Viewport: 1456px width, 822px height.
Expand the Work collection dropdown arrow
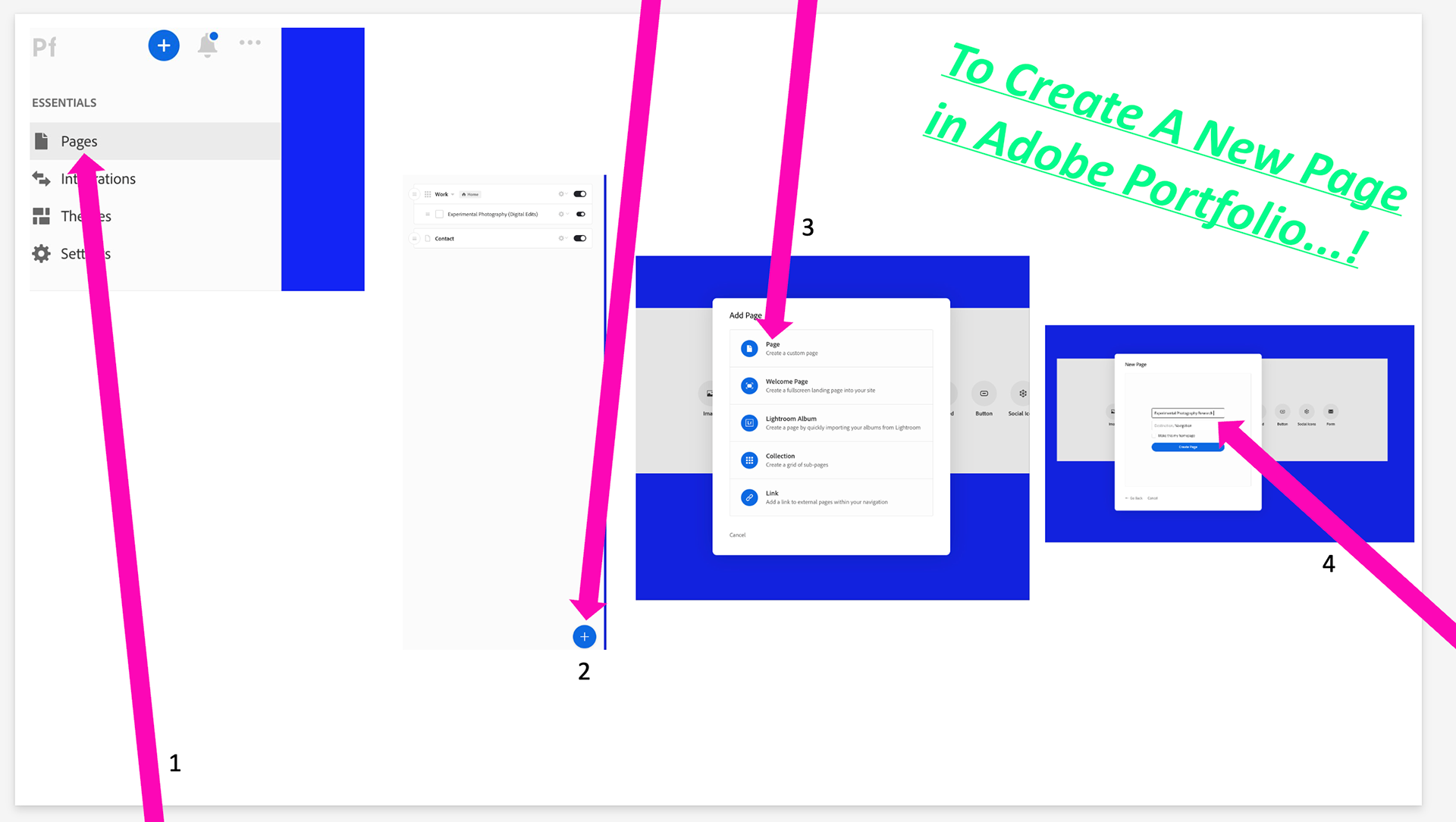click(x=453, y=195)
